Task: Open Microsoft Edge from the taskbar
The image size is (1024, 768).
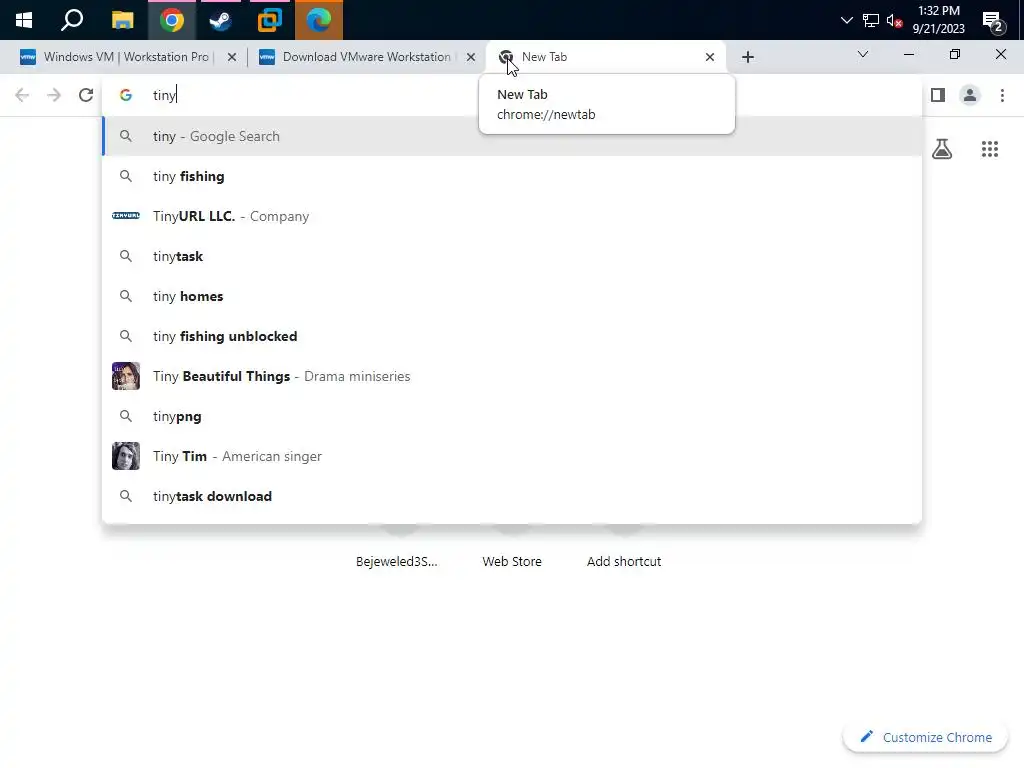Action: [x=319, y=20]
